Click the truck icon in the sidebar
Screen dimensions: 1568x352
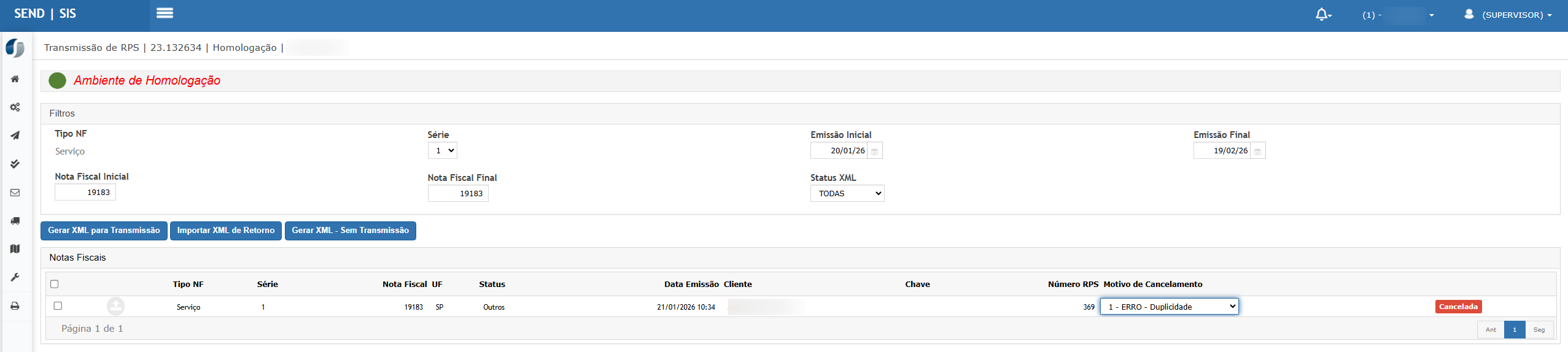15,221
